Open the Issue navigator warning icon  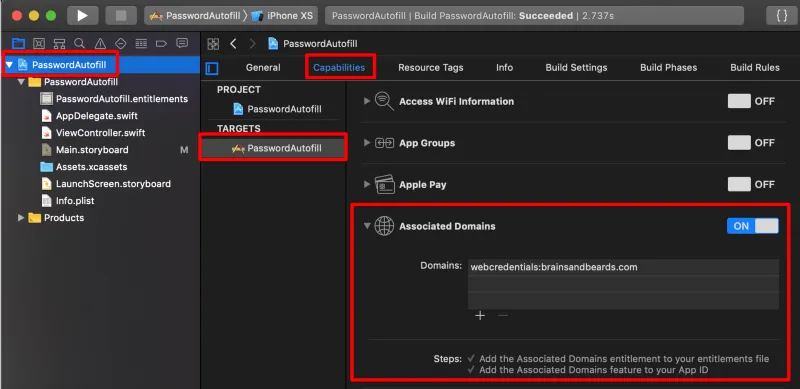tap(100, 43)
